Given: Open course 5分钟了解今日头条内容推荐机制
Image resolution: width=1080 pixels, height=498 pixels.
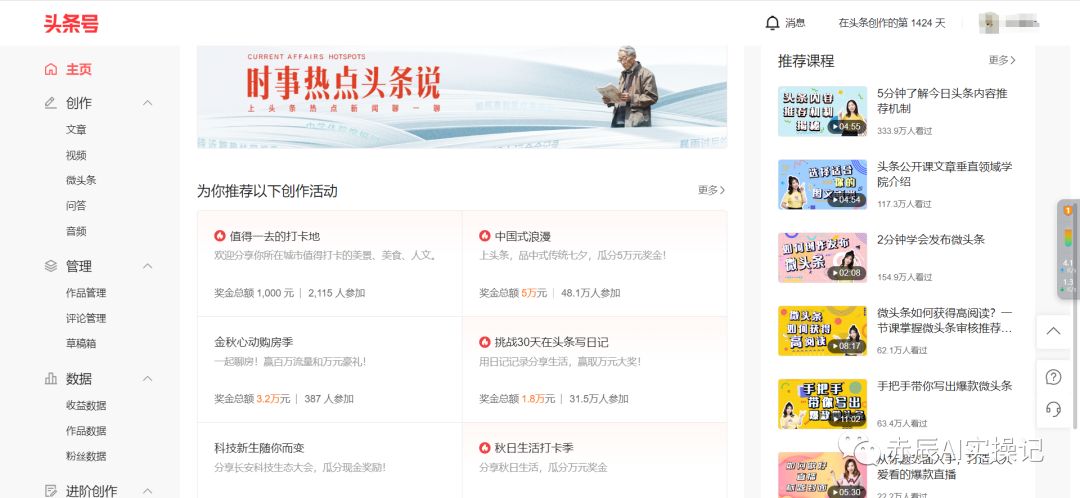Looking at the screenshot, I should tap(942, 101).
